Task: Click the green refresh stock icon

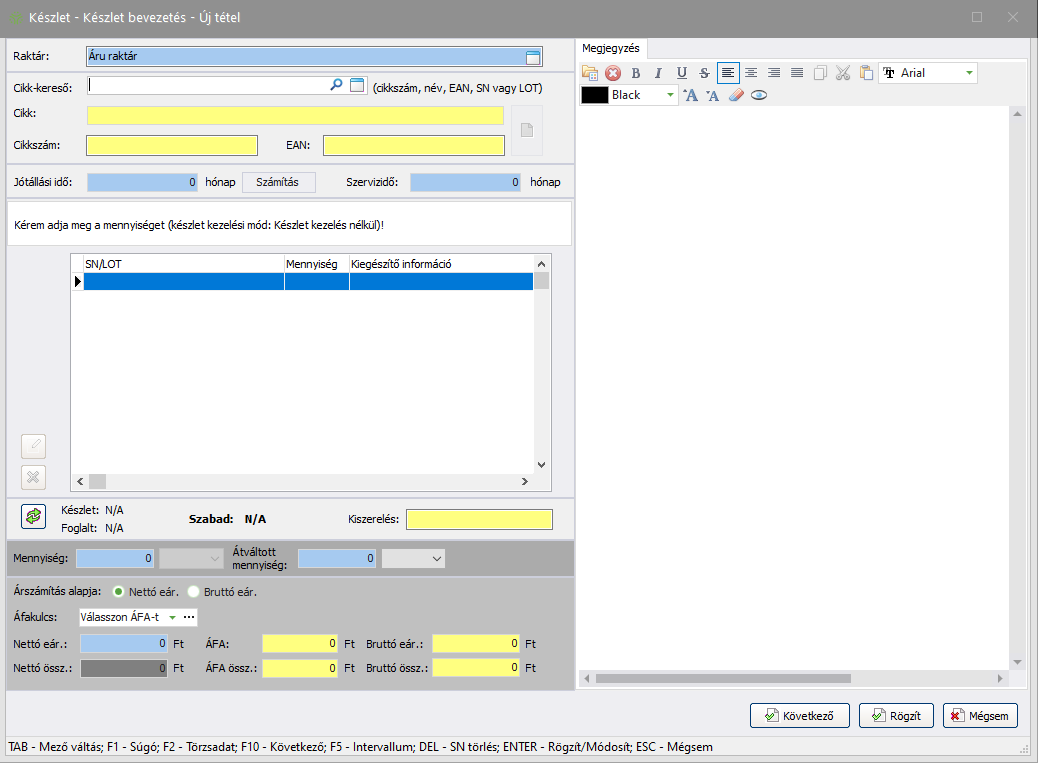Action: pyautogui.click(x=34, y=516)
